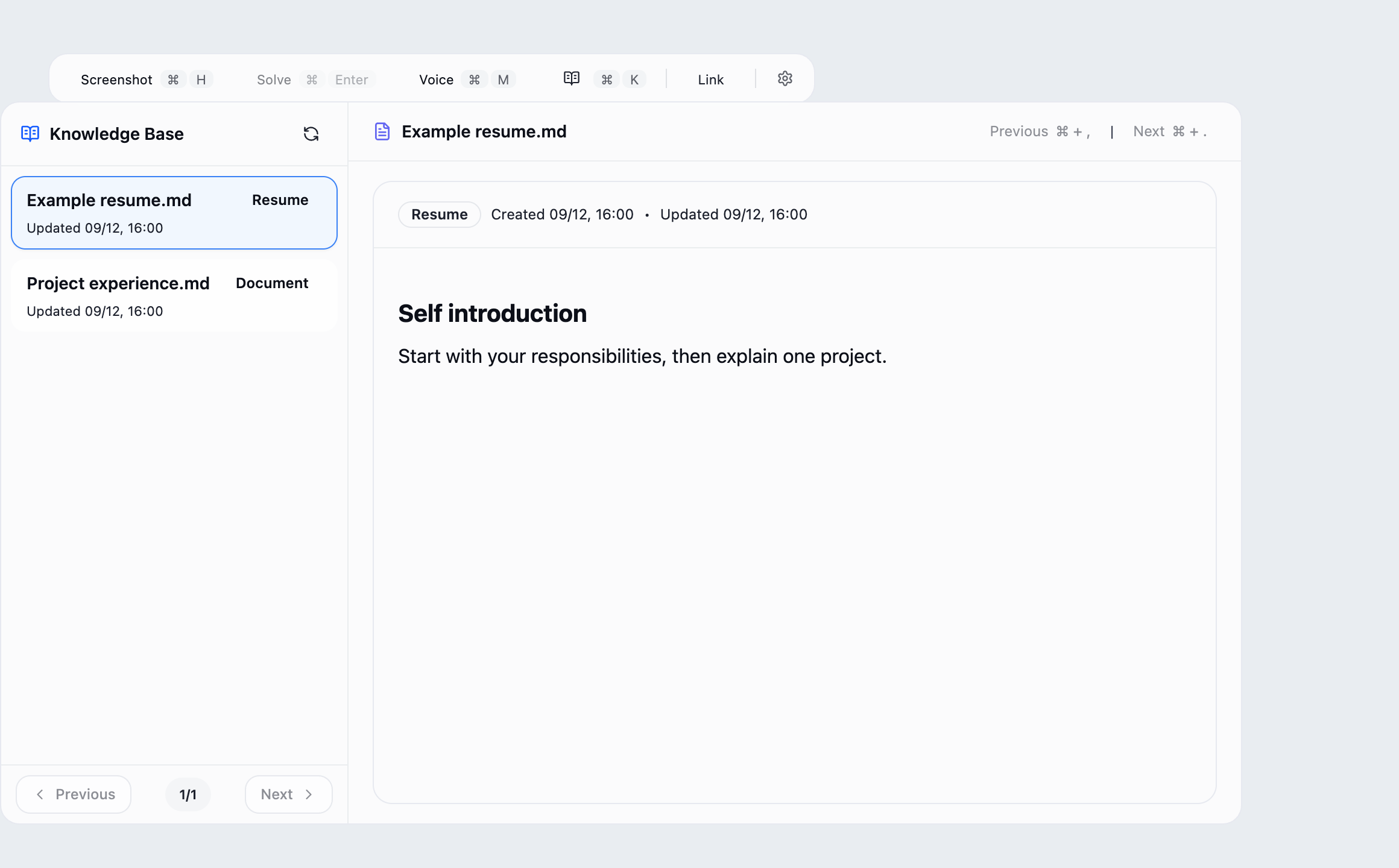This screenshot has width=1399, height=868.
Task: Select Example resume.md in the list
Action: click(174, 213)
